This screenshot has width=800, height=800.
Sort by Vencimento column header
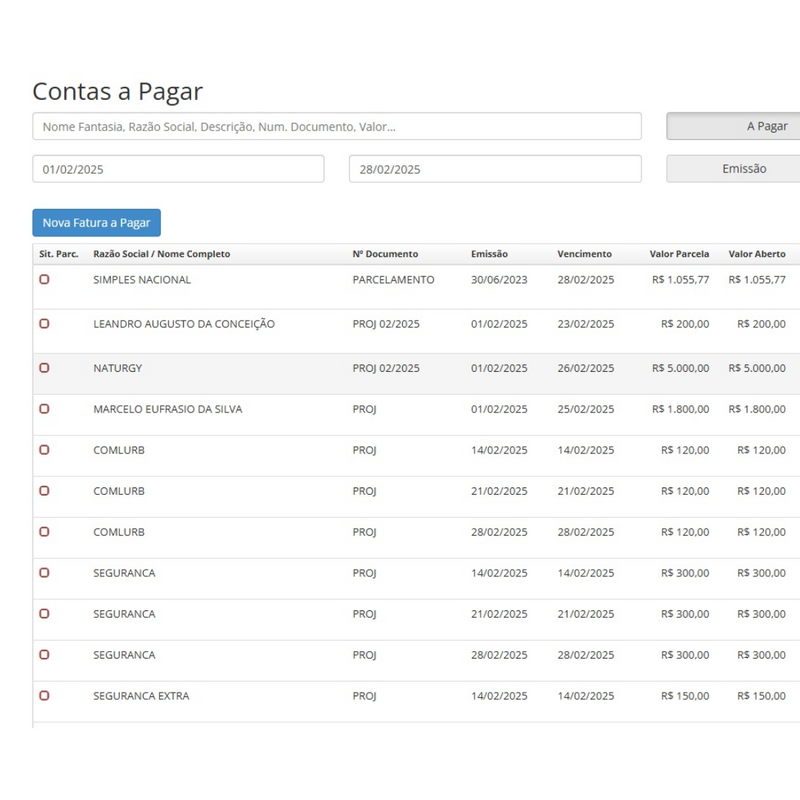pyautogui.click(x=584, y=254)
